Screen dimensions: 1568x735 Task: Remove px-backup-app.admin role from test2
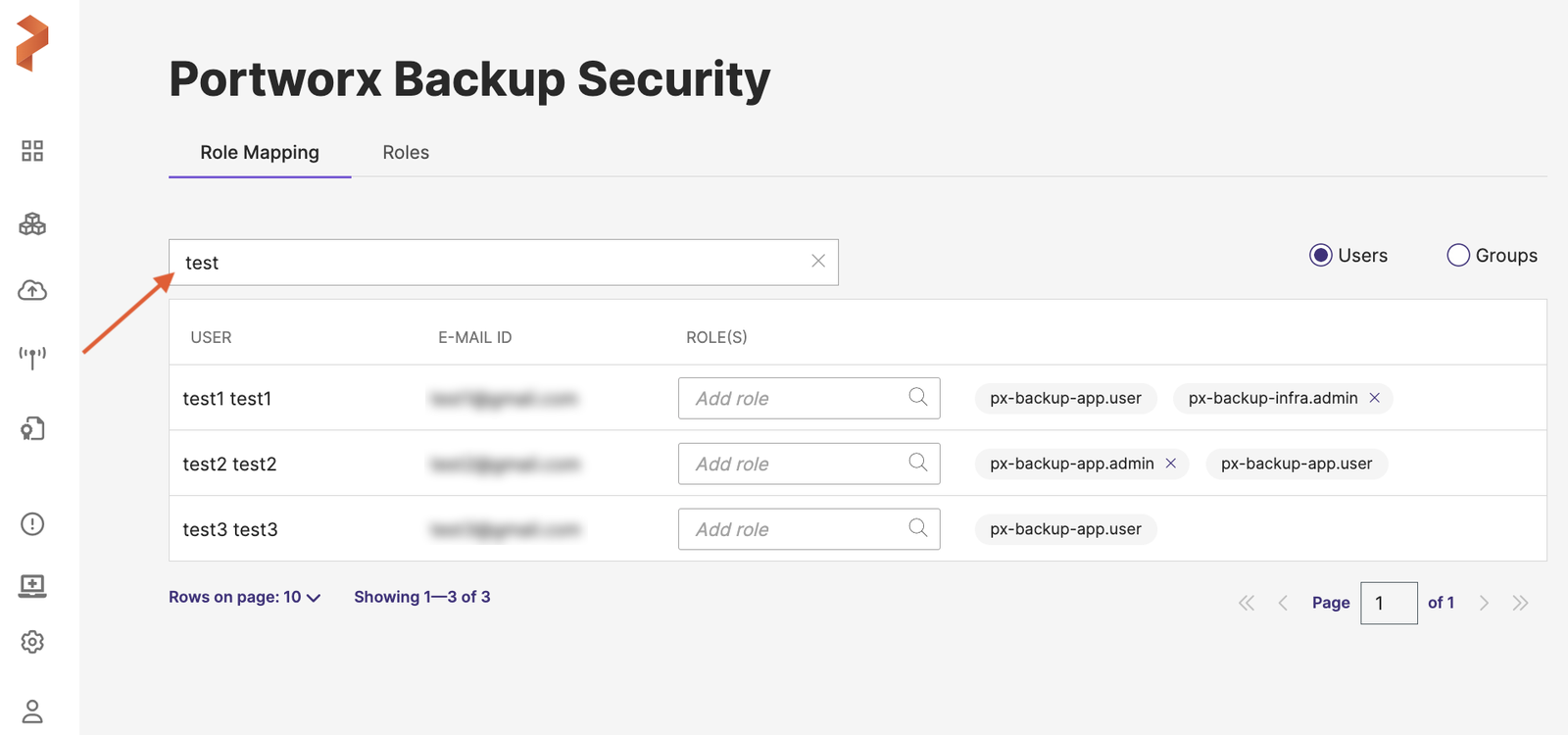[x=1171, y=464]
